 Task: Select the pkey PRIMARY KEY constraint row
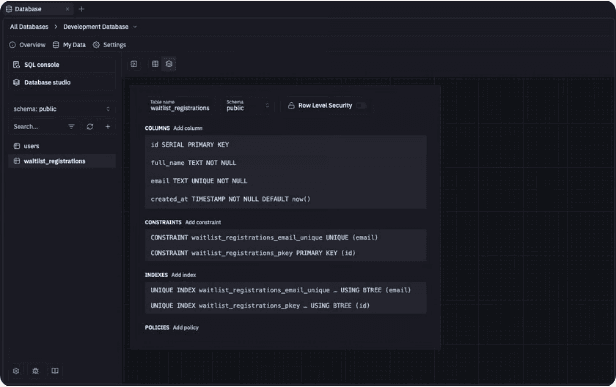286,253
